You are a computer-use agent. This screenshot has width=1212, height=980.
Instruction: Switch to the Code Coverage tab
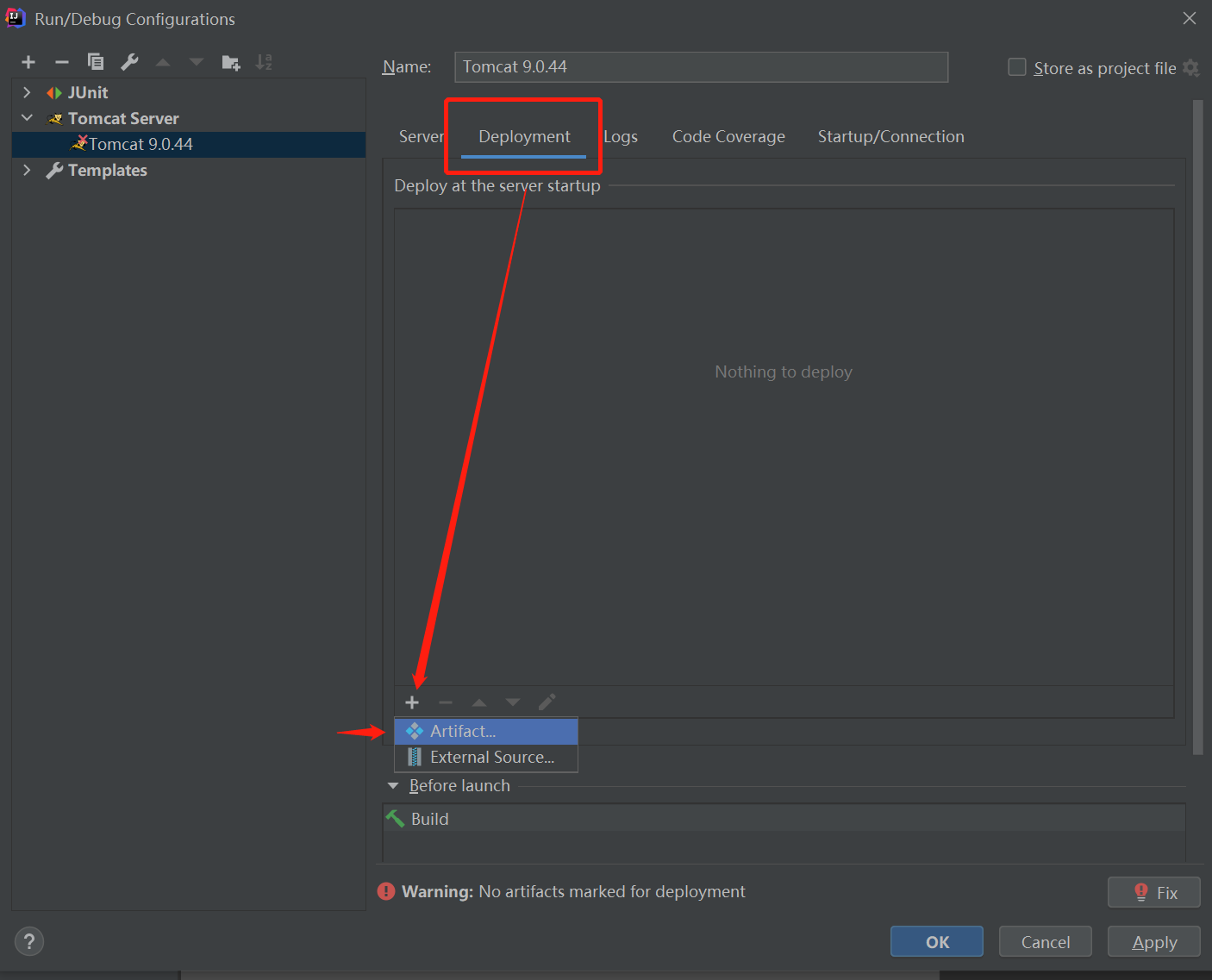click(x=728, y=136)
